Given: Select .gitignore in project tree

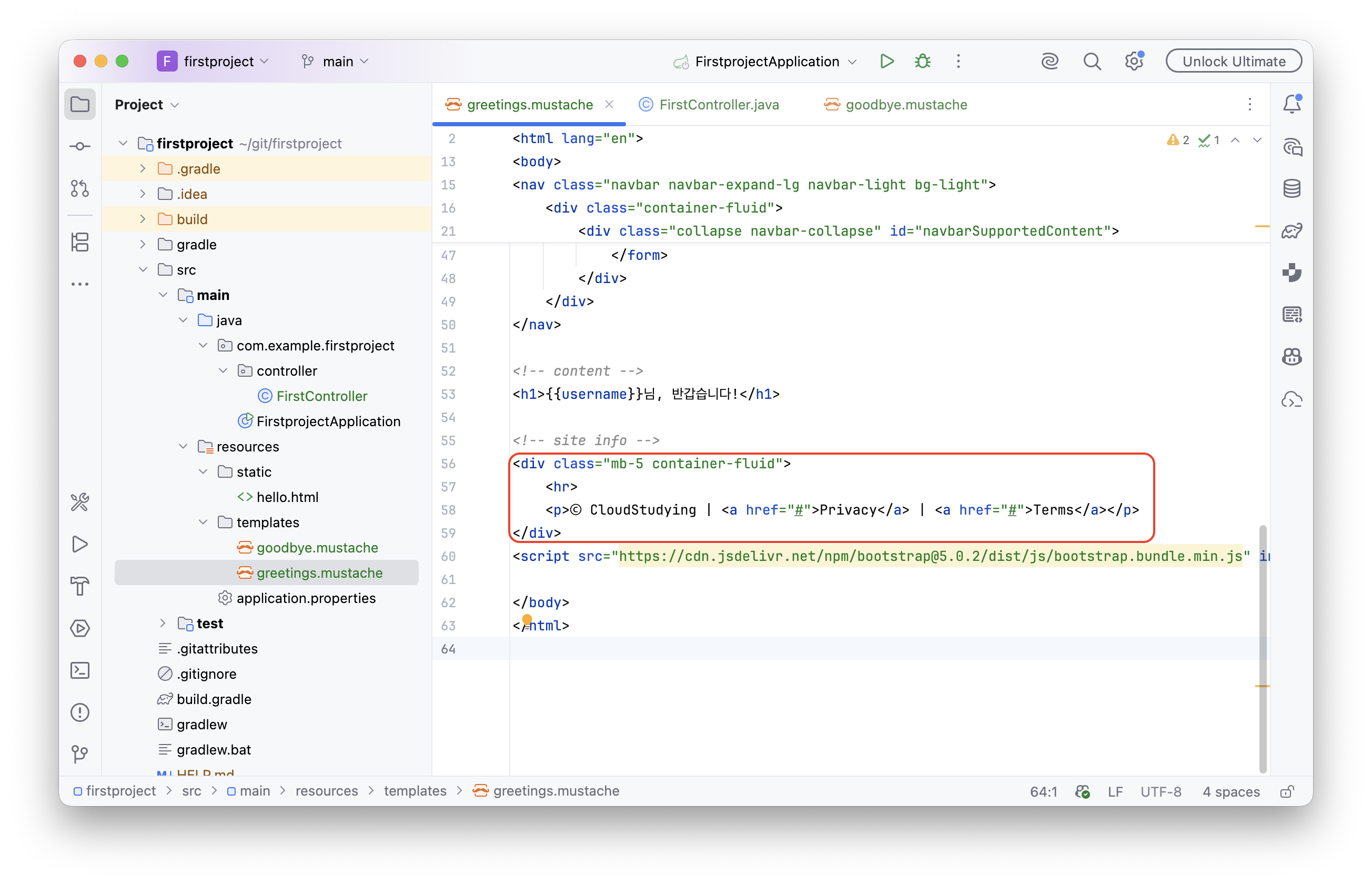Looking at the screenshot, I should click(197, 674).
